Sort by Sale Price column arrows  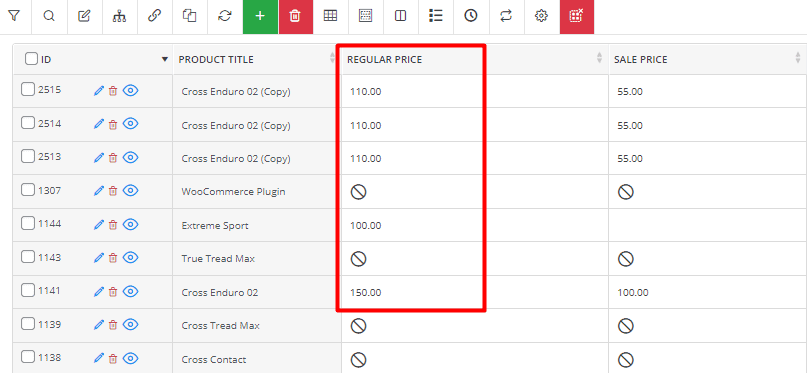(798, 58)
